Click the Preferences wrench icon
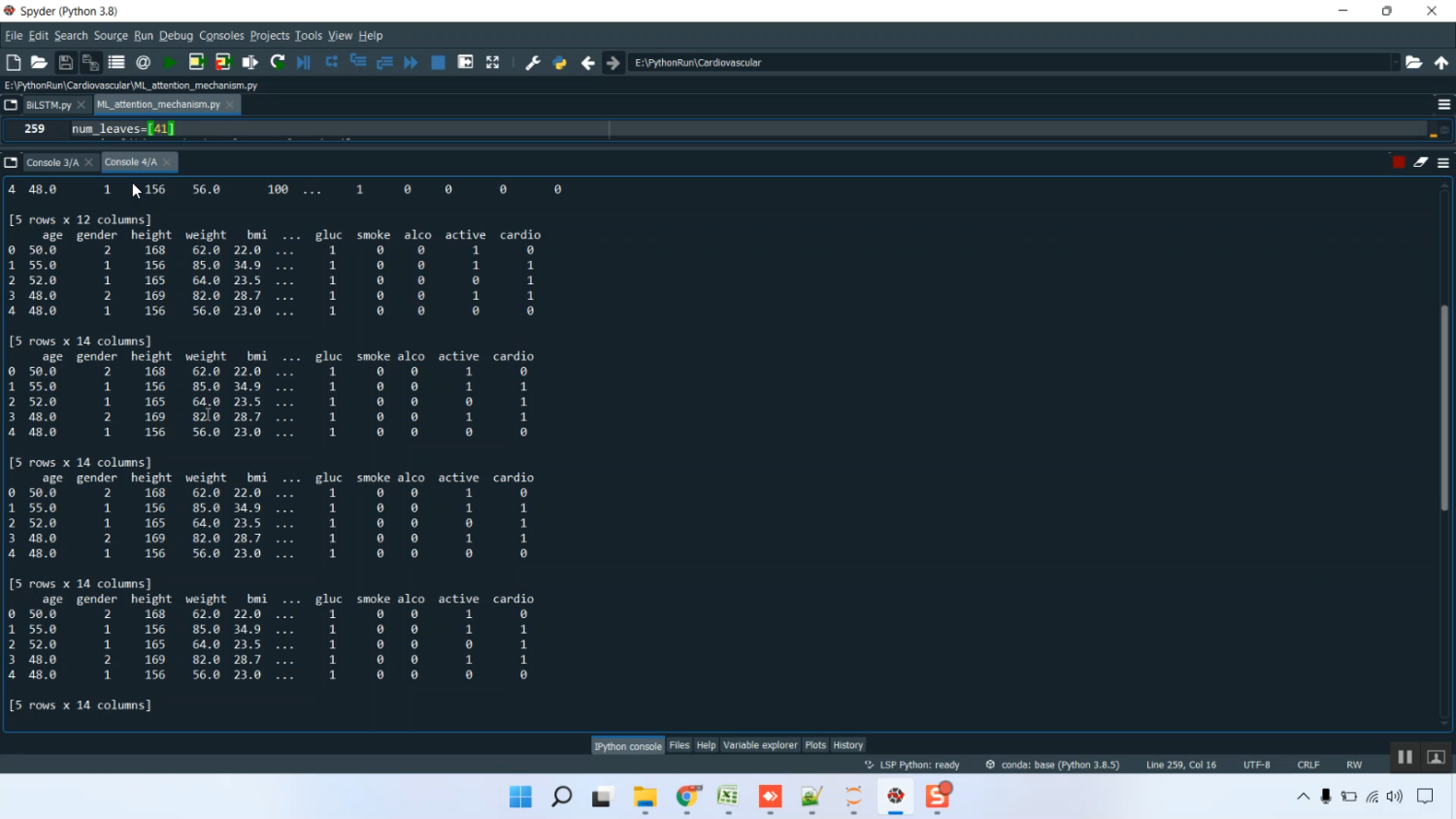Viewport: 1456px width, 819px height. 533,62
